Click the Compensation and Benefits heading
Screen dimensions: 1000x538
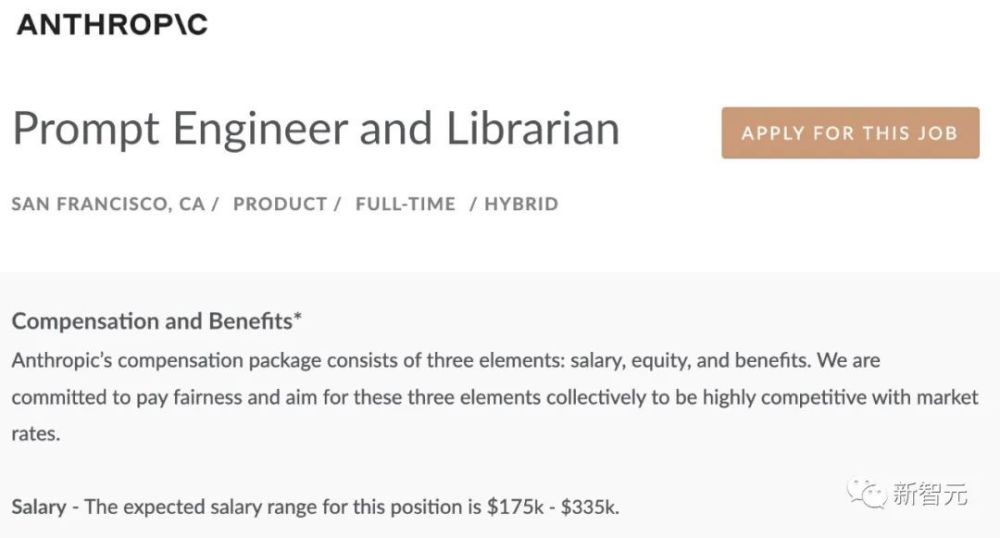152,321
